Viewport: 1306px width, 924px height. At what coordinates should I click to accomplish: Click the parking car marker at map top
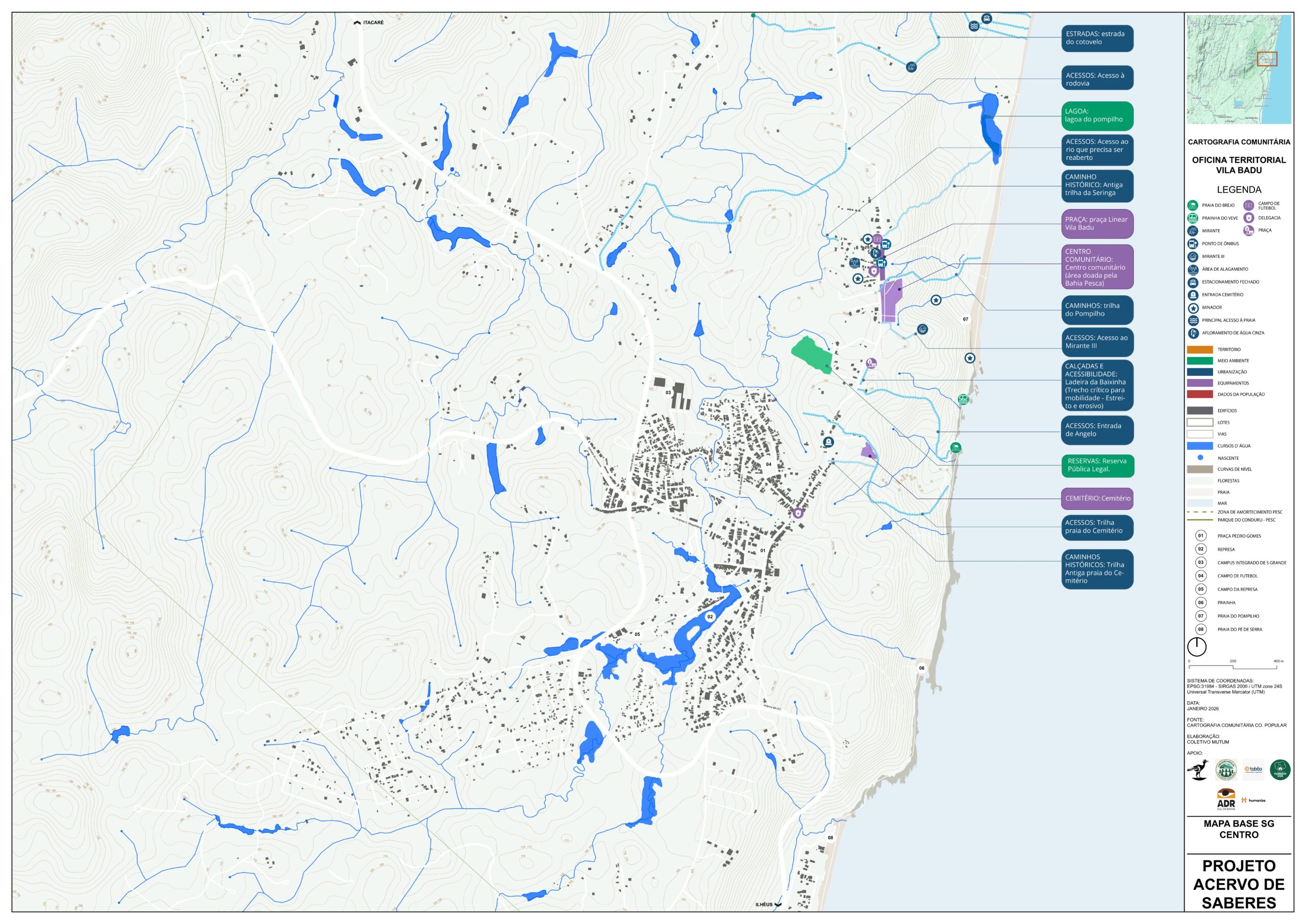(987, 18)
